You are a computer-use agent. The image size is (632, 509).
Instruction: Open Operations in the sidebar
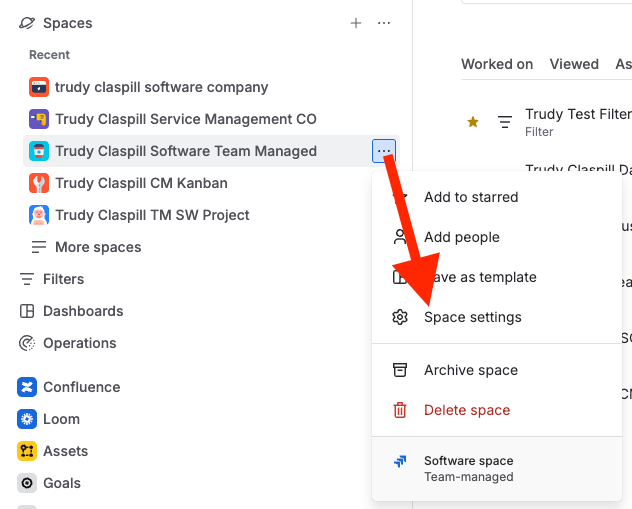point(79,343)
